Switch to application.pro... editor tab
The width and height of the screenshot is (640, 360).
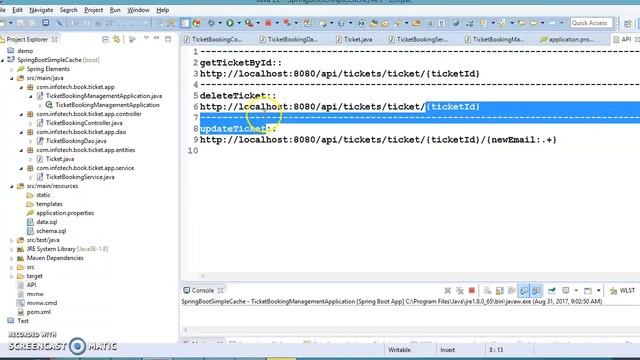coord(567,40)
